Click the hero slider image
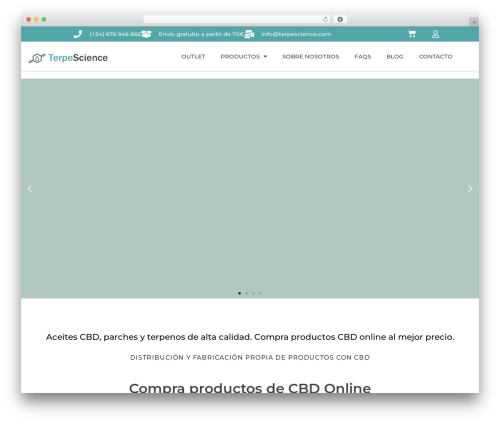Viewport: 500px width, 423px height. [x=250, y=188]
